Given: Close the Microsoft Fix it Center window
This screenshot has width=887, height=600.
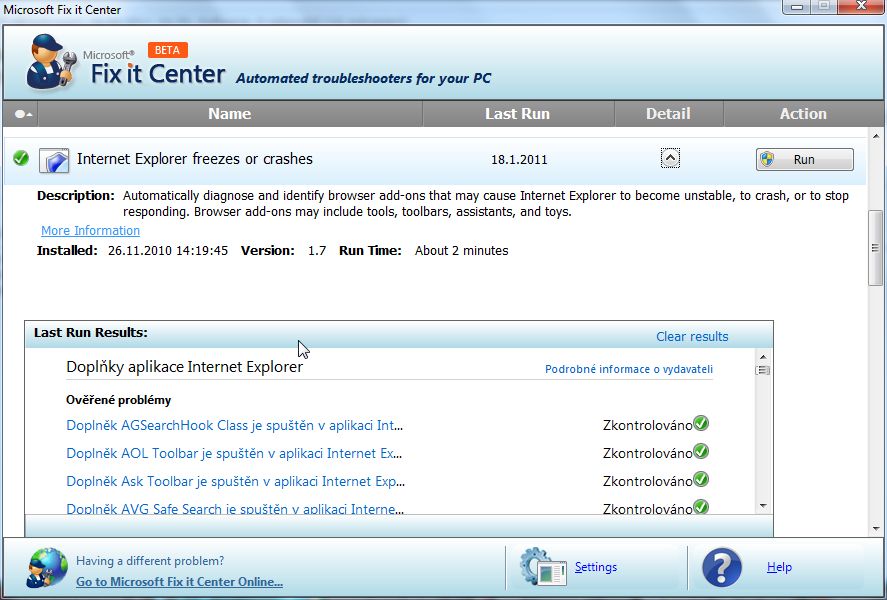Looking at the screenshot, I should (862, 6).
